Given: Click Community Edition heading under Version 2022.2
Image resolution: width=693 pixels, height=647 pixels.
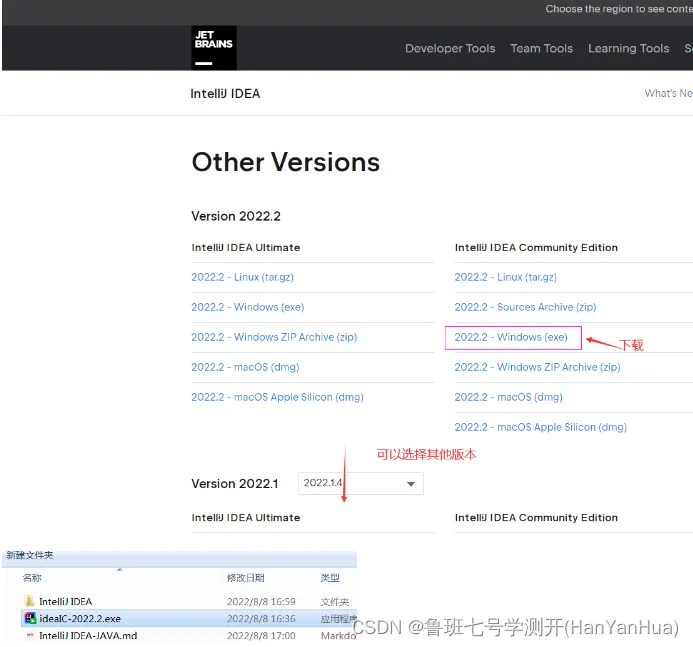Looking at the screenshot, I should click(536, 247).
